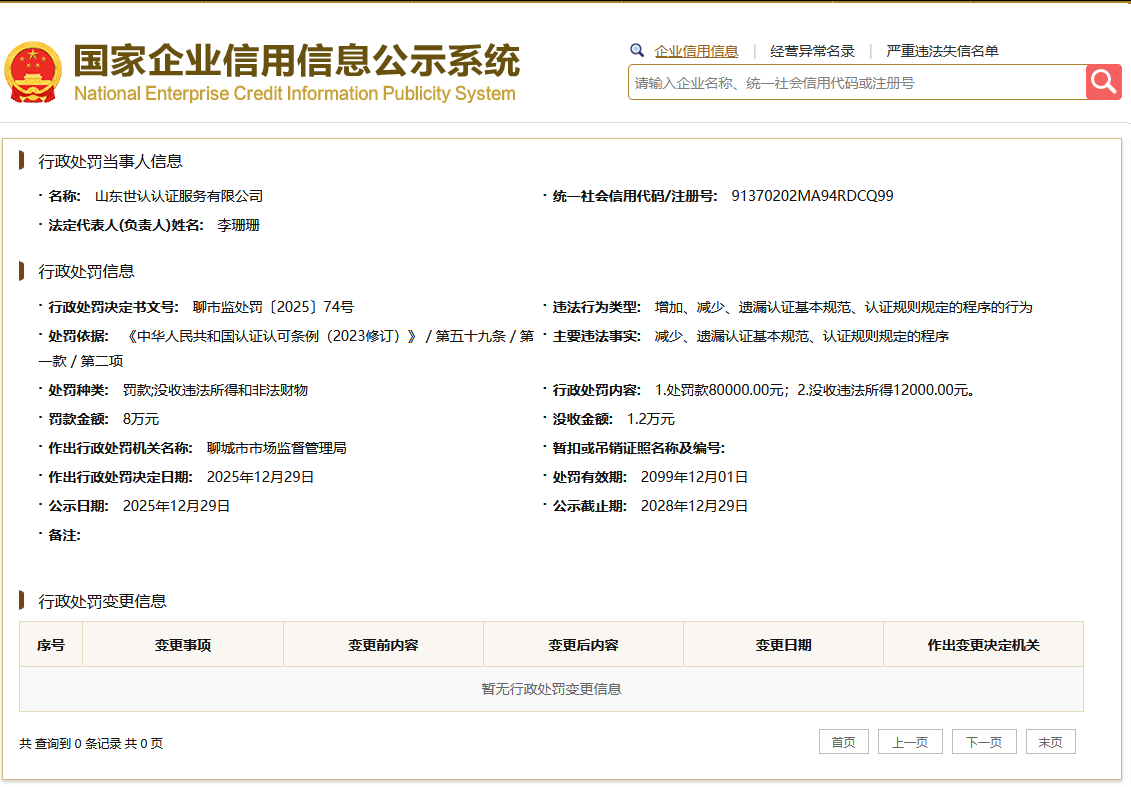1131x787 pixels.
Task: Click the 公示日期 value 2025年12月29日
Action: tap(176, 506)
